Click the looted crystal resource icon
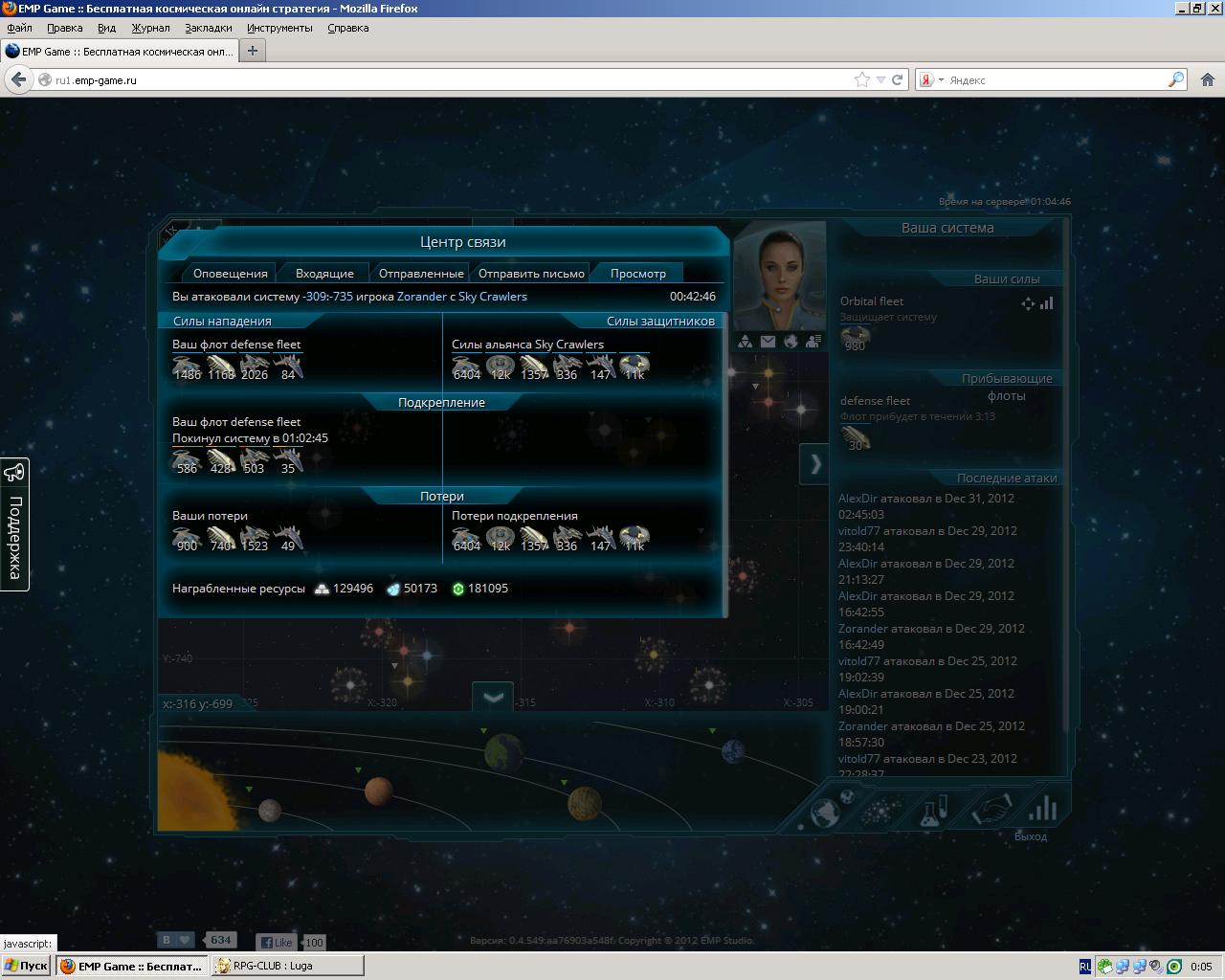This screenshot has width=1225, height=980. pos(392,589)
